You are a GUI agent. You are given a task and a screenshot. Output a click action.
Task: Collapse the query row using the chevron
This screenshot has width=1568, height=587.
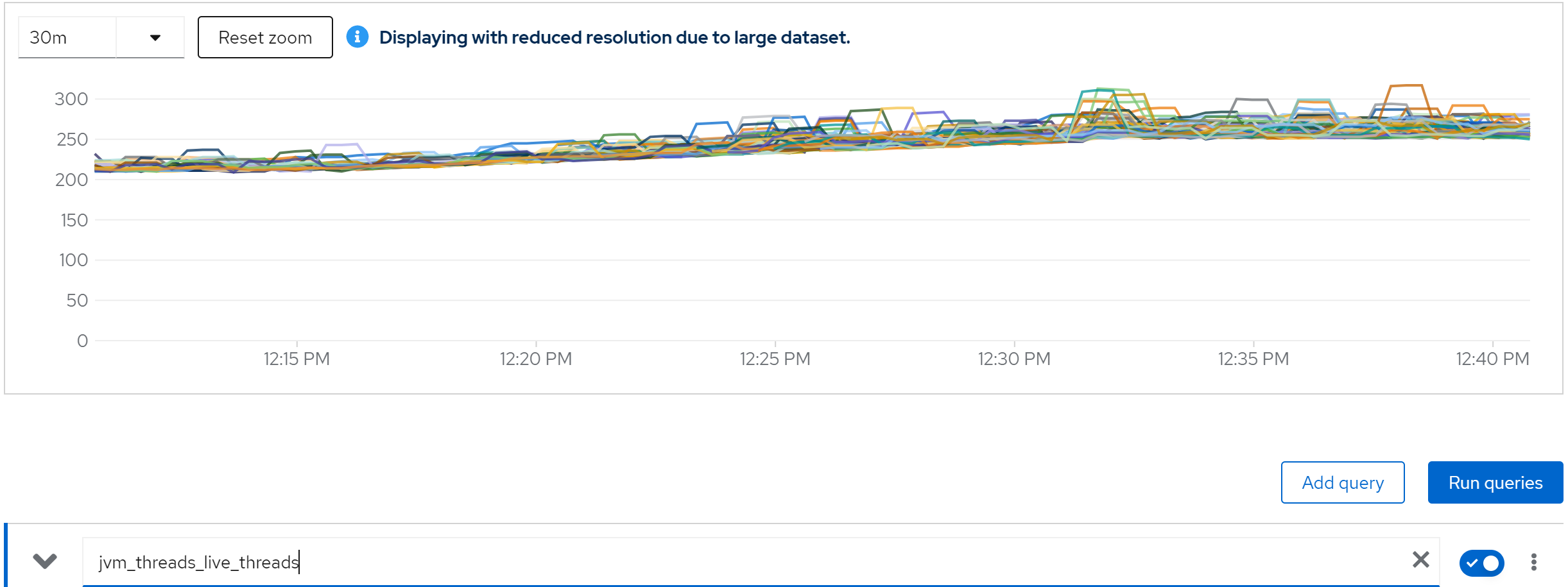point(45,561)
